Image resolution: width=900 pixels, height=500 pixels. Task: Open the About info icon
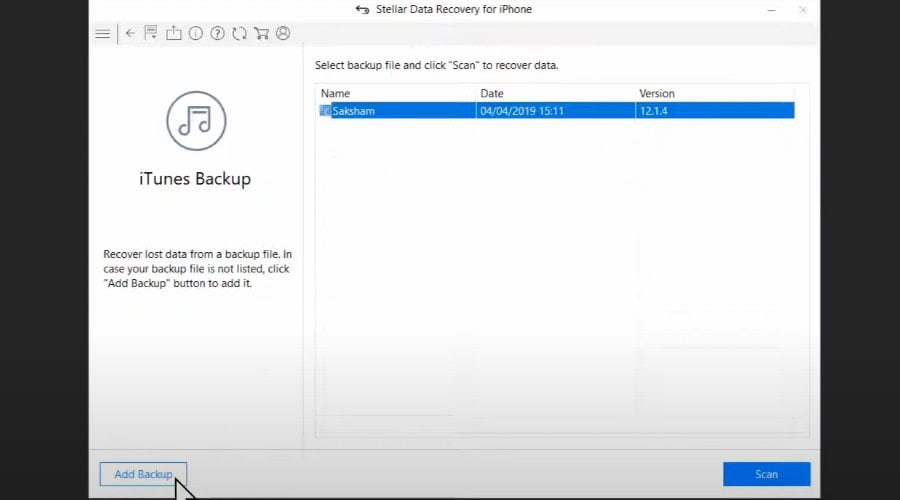tap(196, 33)
